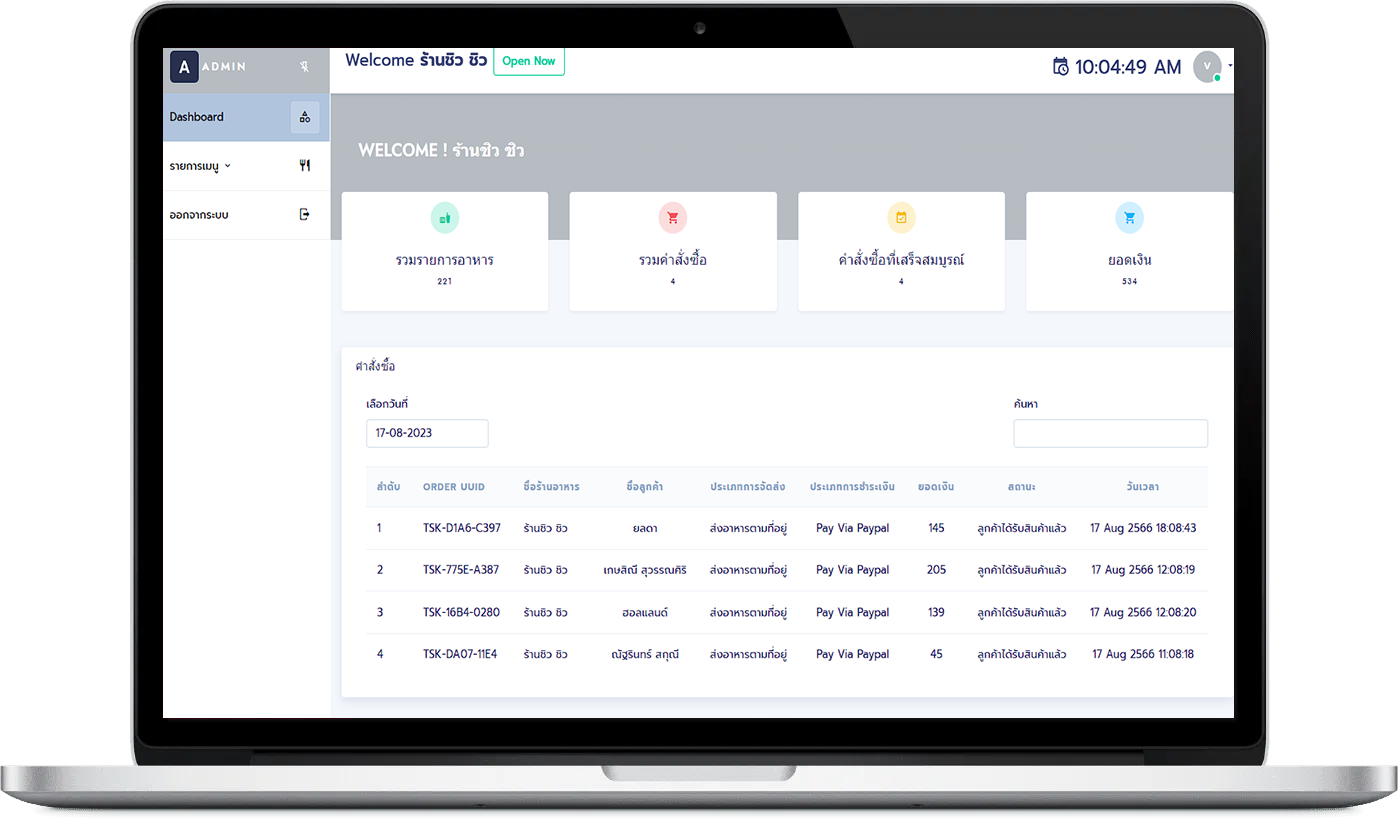The width and height of the screenshot is (1398, 819).
Task: Click the red cart icon on รวมคำสั่งซื้อ card
Action: coord(673,217)
